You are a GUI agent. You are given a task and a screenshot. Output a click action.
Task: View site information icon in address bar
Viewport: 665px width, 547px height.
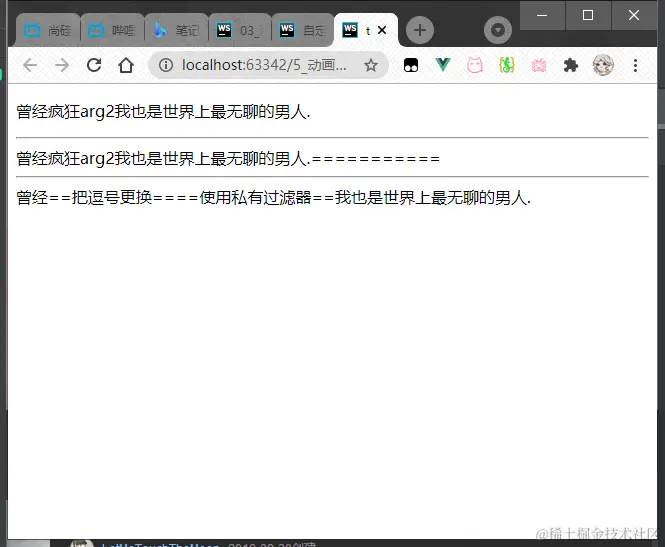(x=166, y=65)
